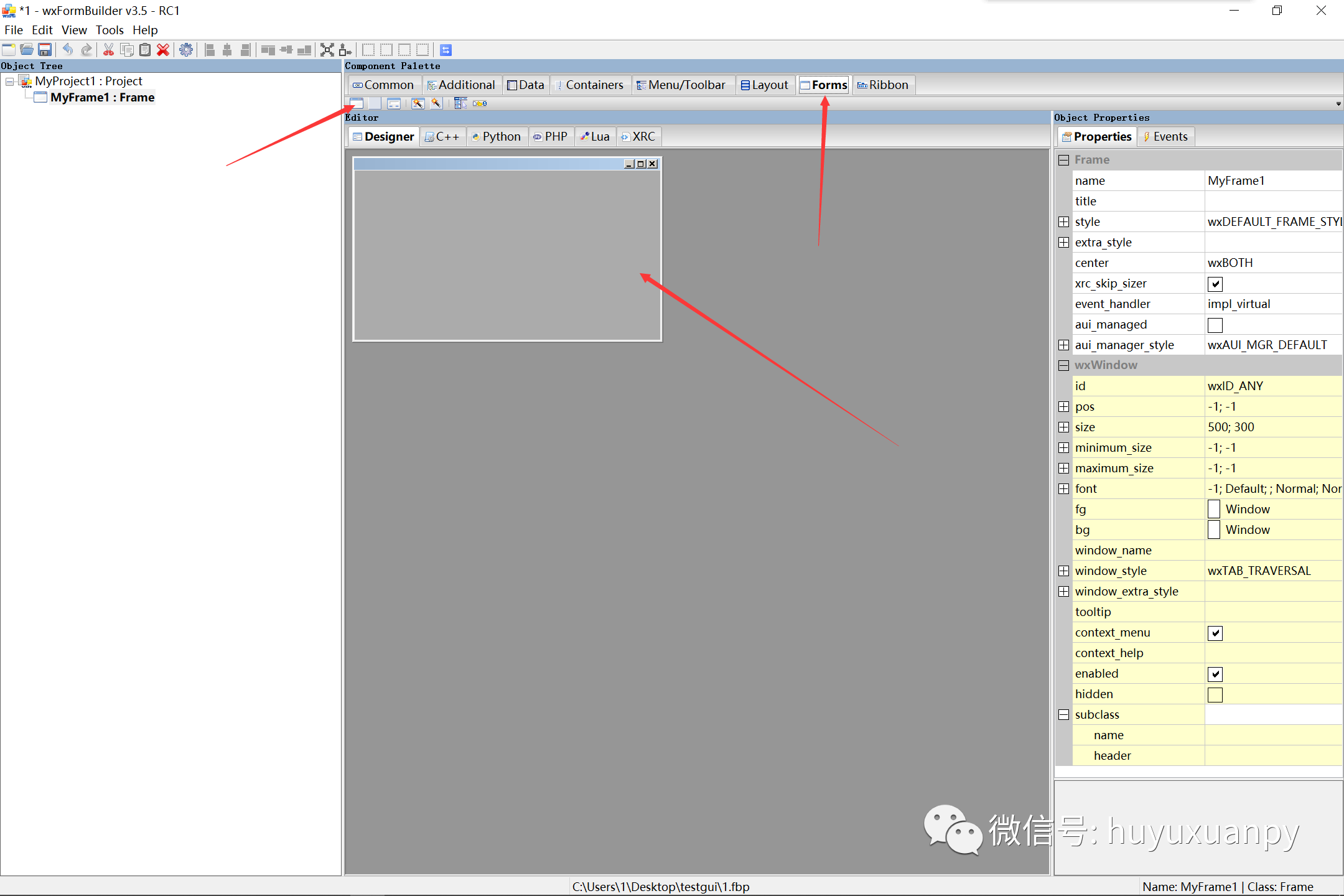Viewport: 1344px width, 896px height.
Task: Open the Tools menu
Action: (x=110, y=30)
